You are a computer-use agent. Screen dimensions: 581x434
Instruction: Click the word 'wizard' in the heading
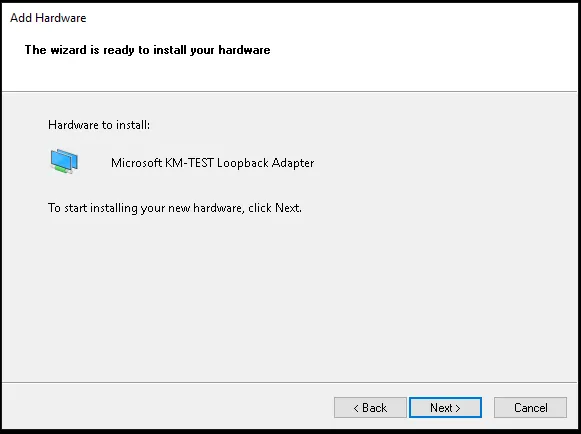(x=69, y=50)
